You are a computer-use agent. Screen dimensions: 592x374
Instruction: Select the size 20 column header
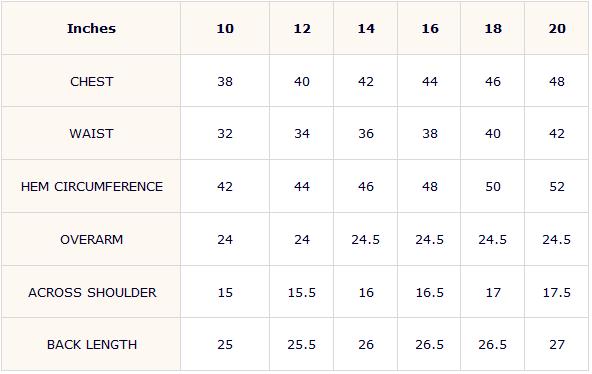[x=557, y=29]
